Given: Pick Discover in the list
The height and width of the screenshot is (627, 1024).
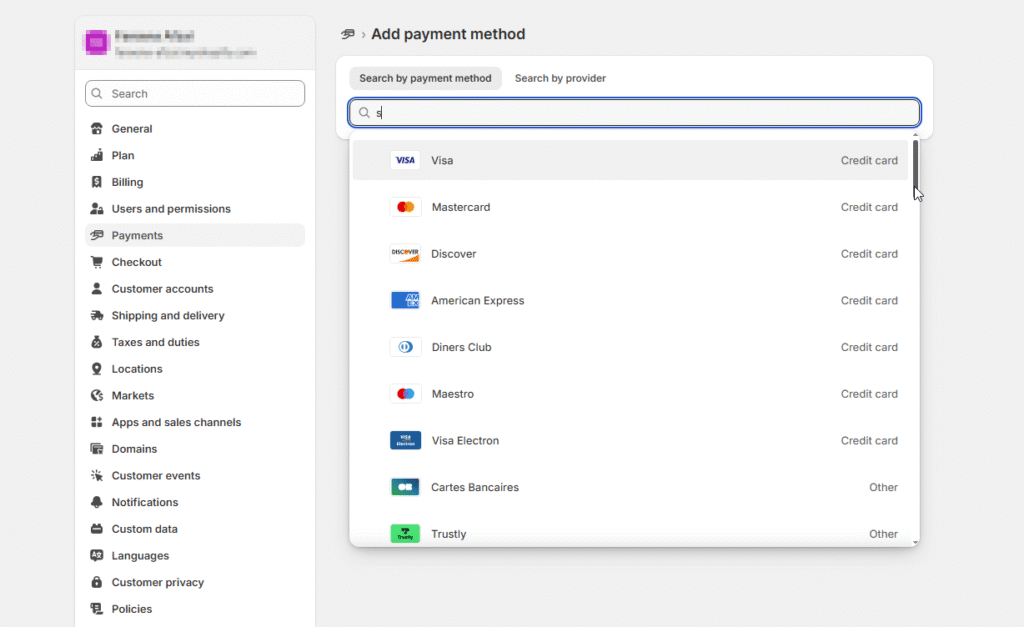Looking at the screenshot, I should [x=630, y=253].
